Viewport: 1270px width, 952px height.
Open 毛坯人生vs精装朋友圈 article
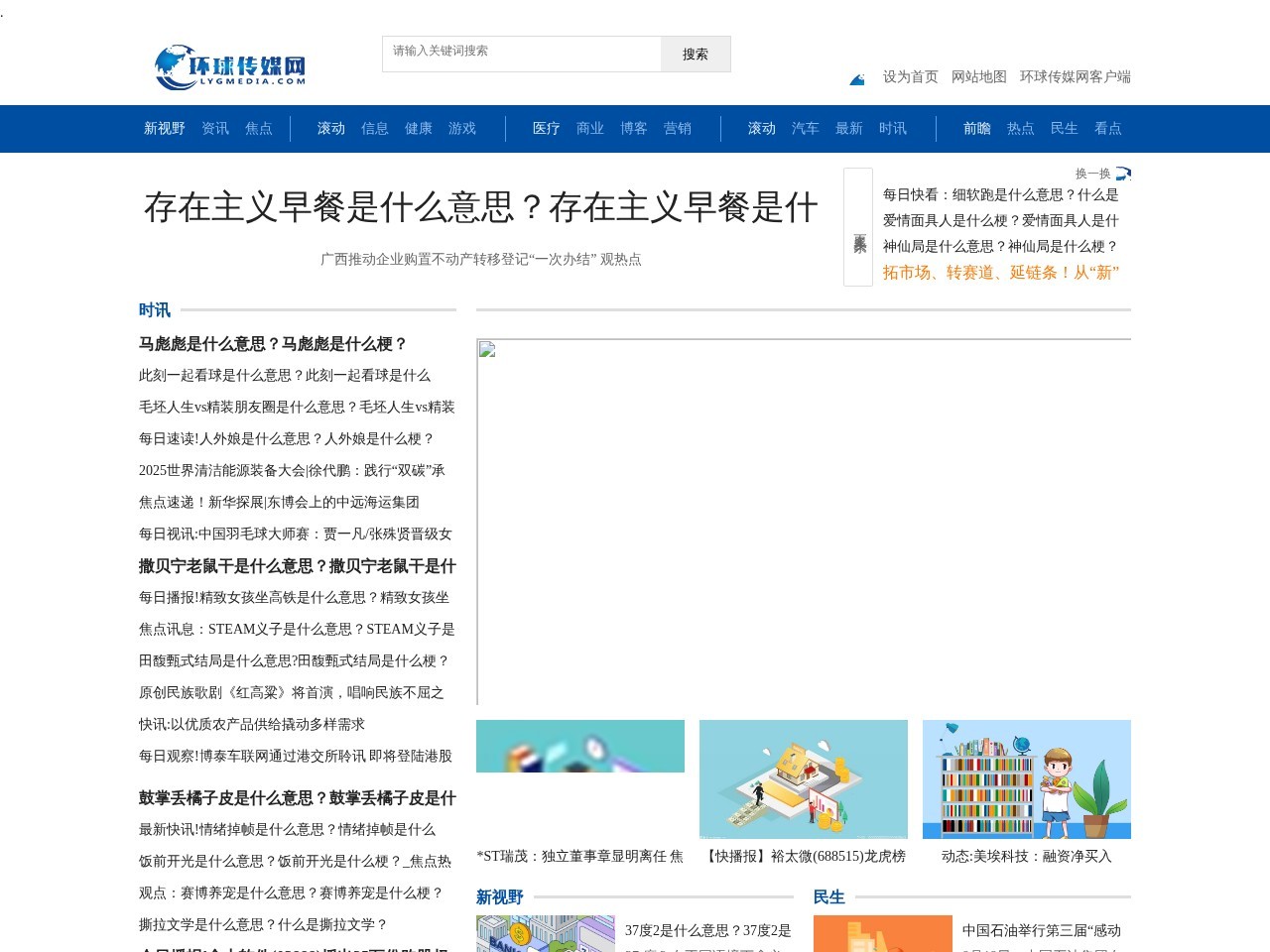pos(297,407)
